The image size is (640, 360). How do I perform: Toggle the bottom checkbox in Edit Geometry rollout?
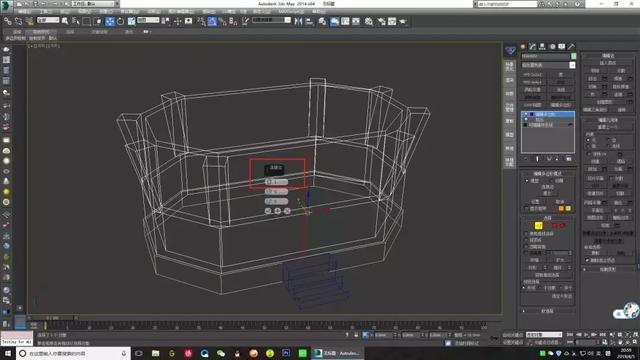pos(587,260)
